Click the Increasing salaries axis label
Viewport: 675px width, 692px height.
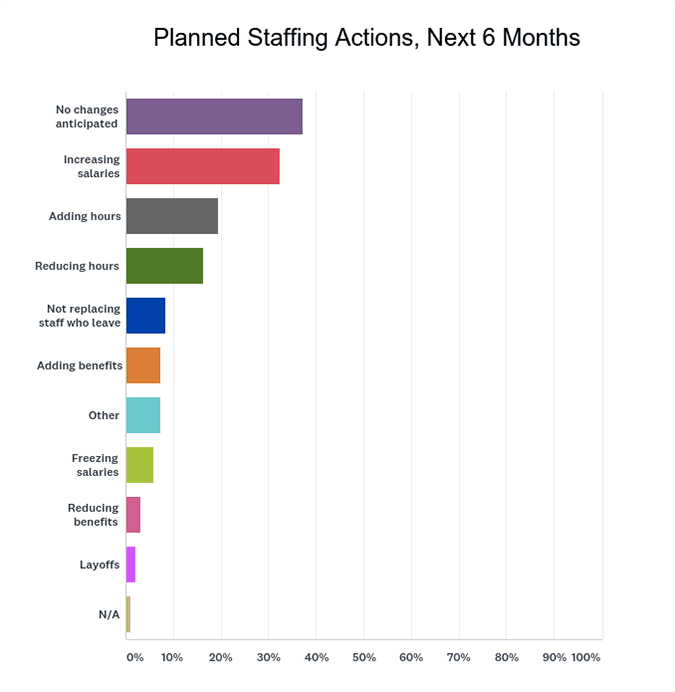pyautogui.click(x=91, y=166)
